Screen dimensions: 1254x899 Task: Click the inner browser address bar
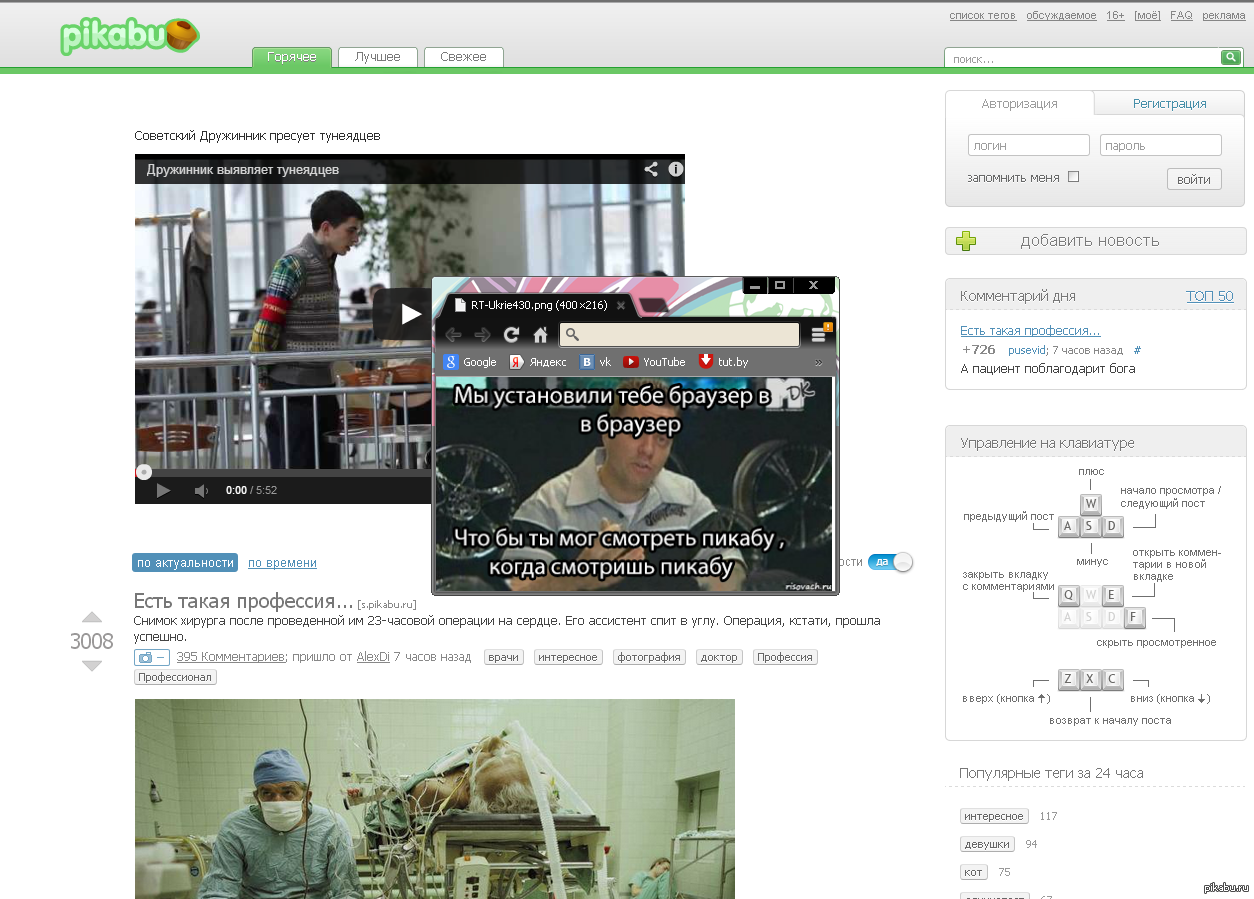click(680, 334)
